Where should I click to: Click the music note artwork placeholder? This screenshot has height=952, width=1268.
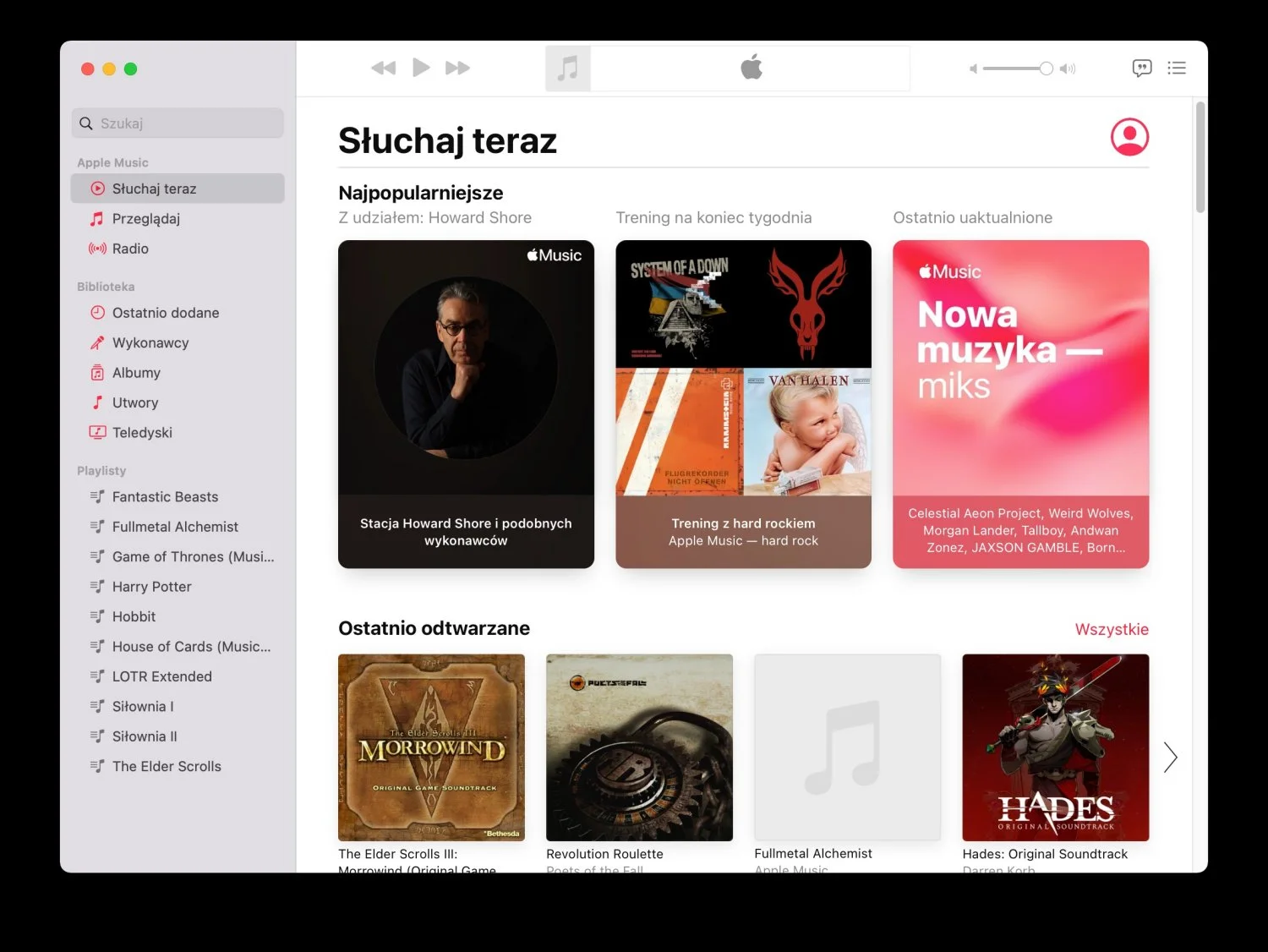tap(568, 68)
